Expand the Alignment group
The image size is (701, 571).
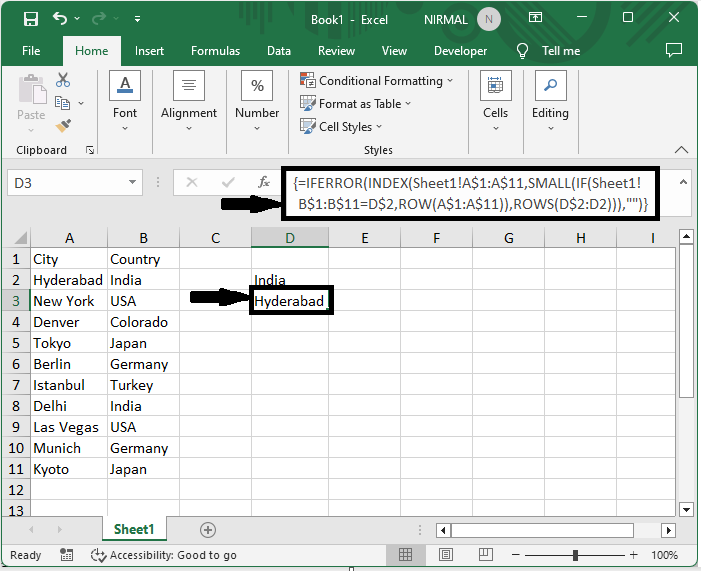(x=189, y=101)
